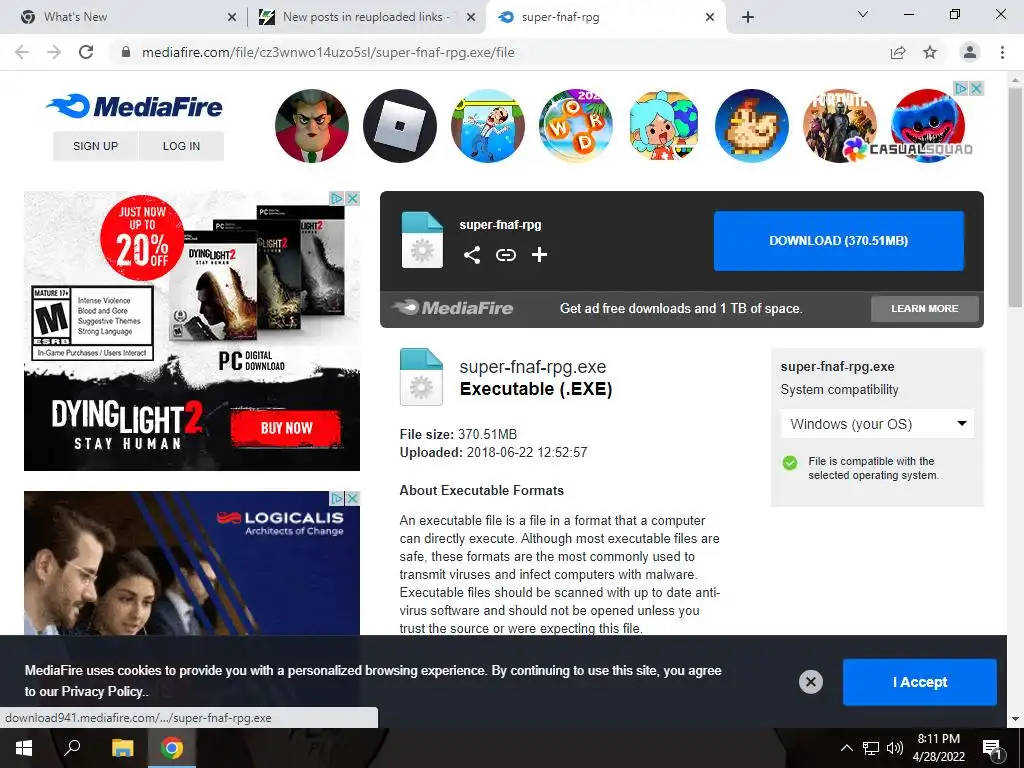Open the Toca world globe game icon

pyautogui.click(x=664, y=125)
